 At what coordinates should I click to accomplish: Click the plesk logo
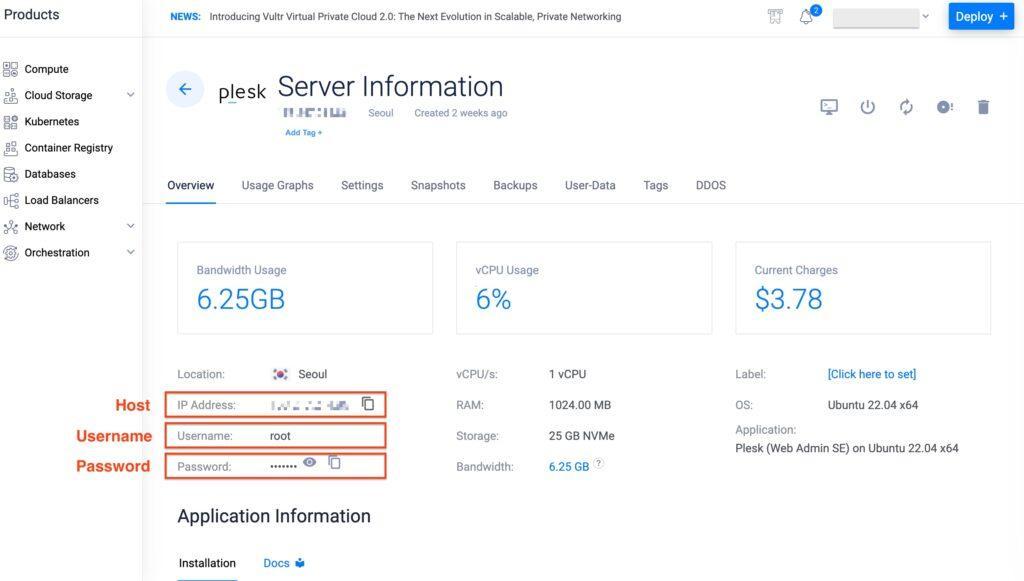[242, 92]
